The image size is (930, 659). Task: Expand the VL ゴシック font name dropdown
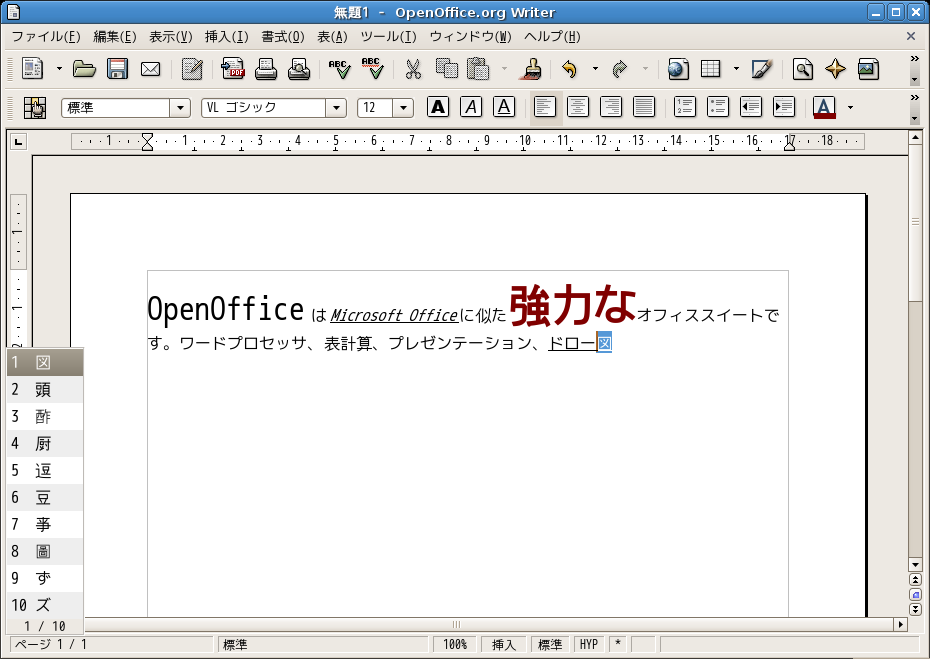[336, 108]
